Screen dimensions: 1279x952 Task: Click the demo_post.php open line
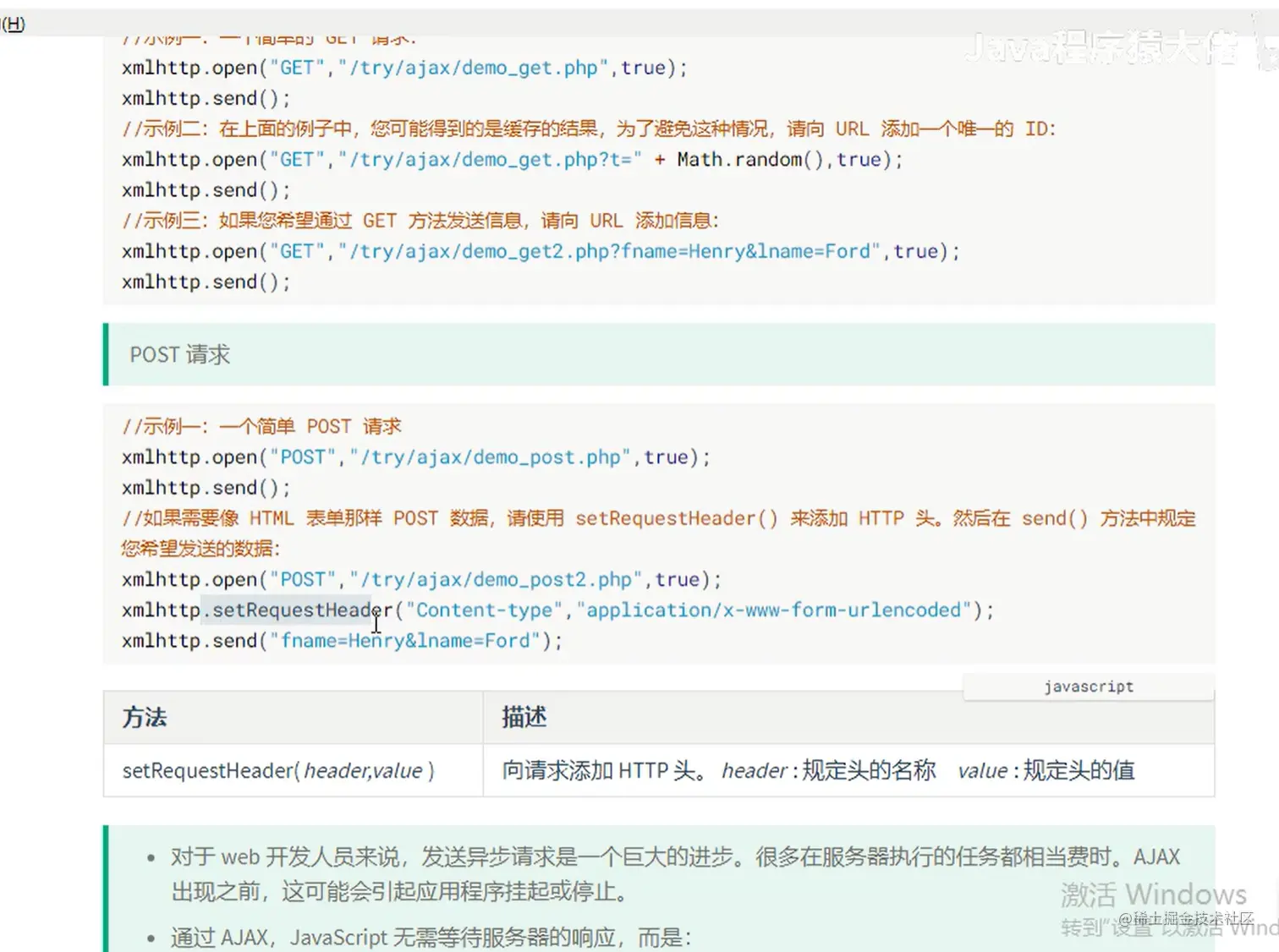pyautogui.click(x=415, y=457)
